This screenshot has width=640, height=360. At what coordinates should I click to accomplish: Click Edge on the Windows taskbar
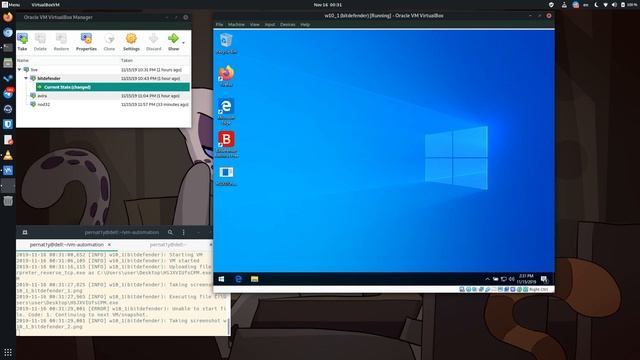click(x=238, y=279)
